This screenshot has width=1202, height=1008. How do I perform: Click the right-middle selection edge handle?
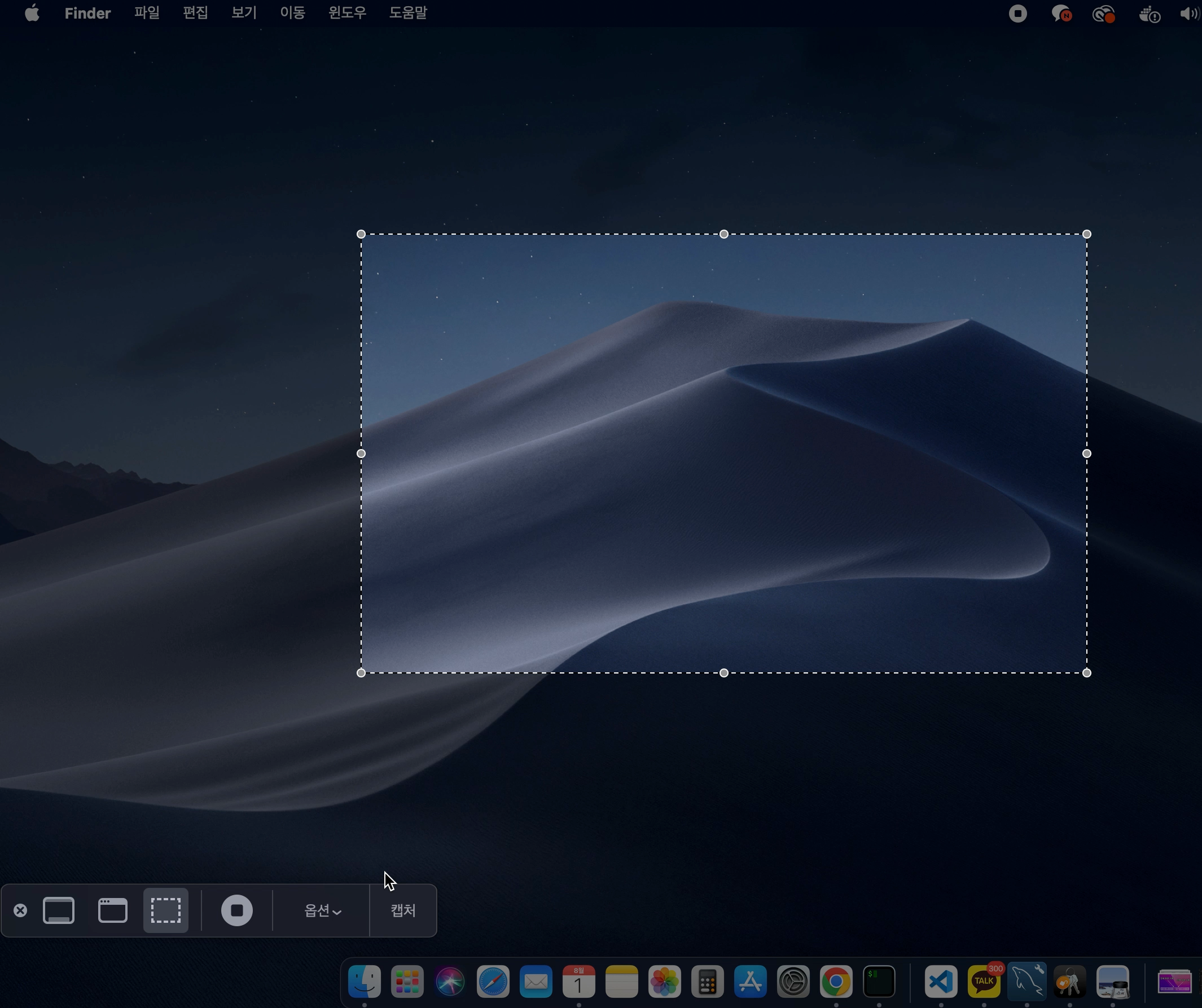point(1086,454)
